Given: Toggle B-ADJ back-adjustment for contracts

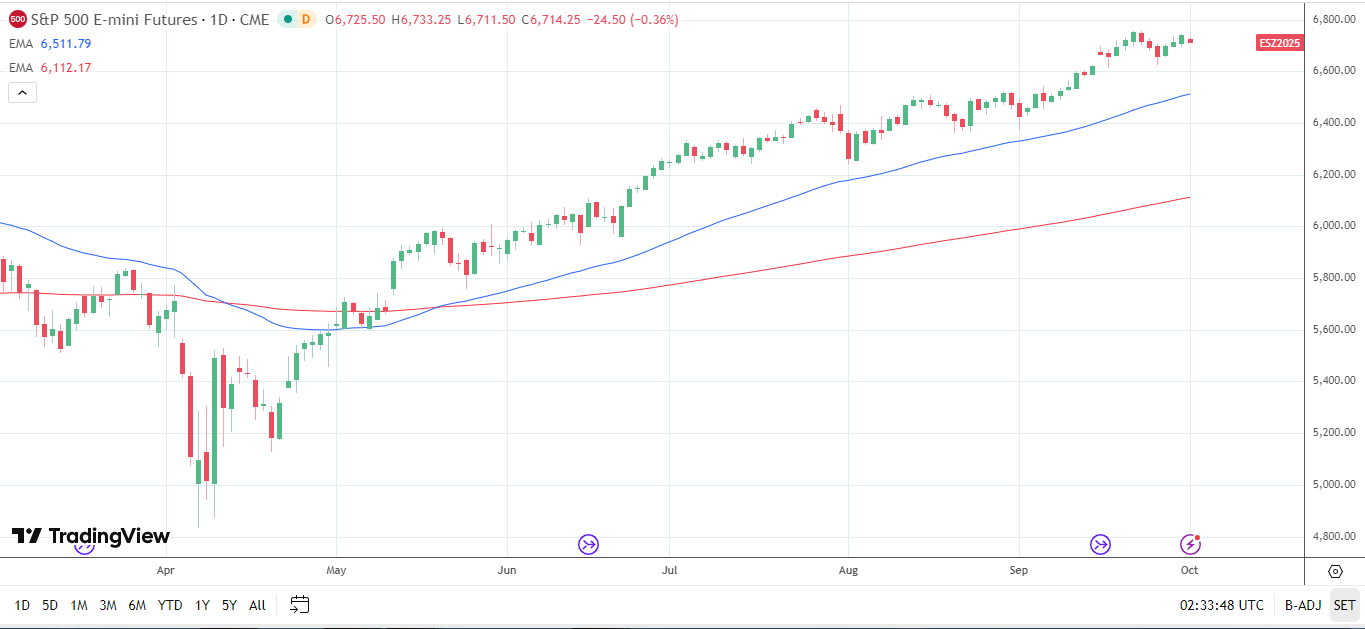Looking at the screenshot, I should coord(1303,605).
